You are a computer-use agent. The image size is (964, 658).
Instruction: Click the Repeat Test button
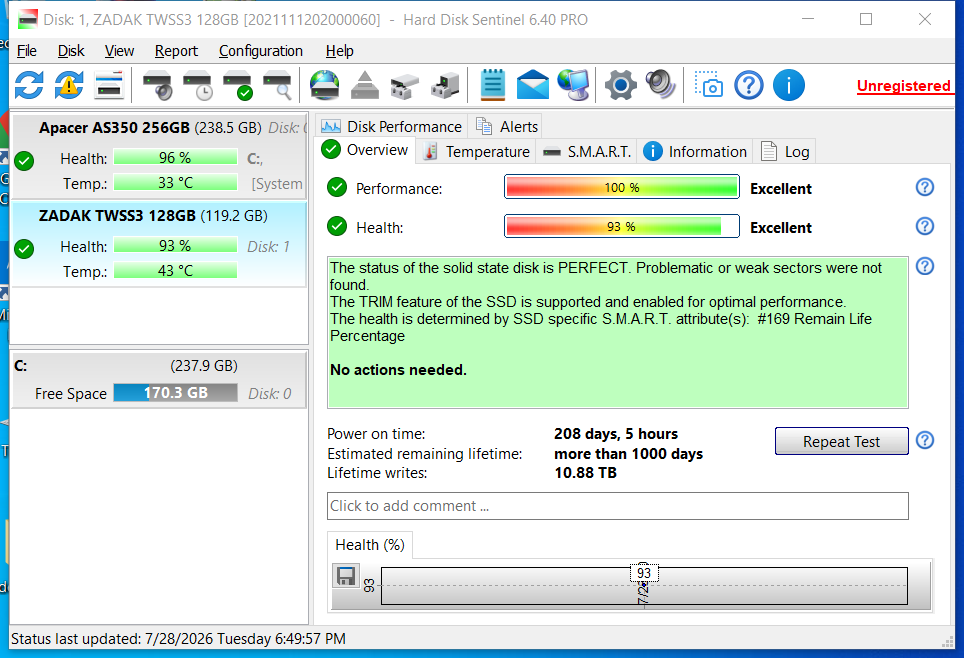point(841,441)
